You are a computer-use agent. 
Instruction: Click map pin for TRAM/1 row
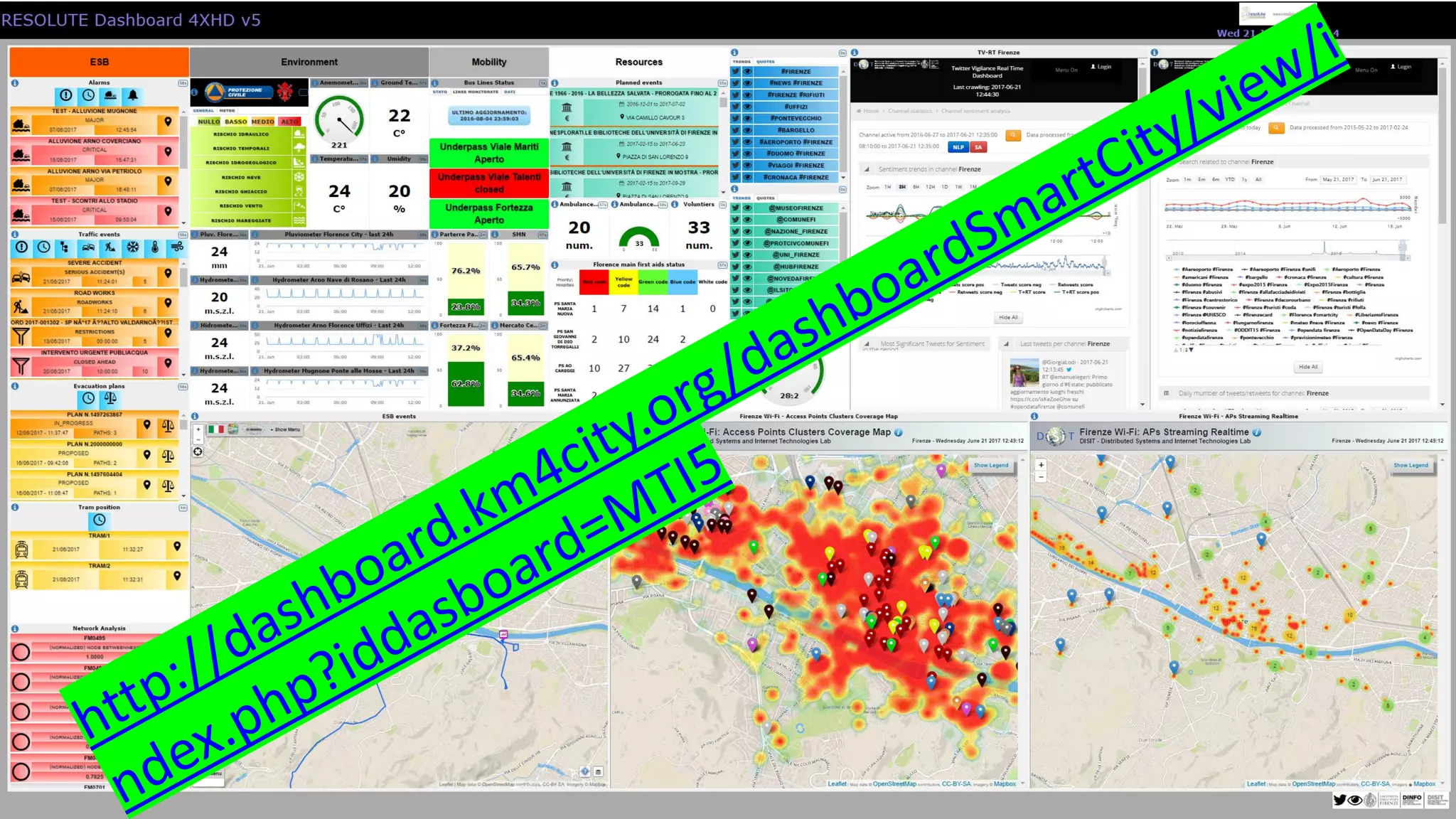(x=177, y=546)
